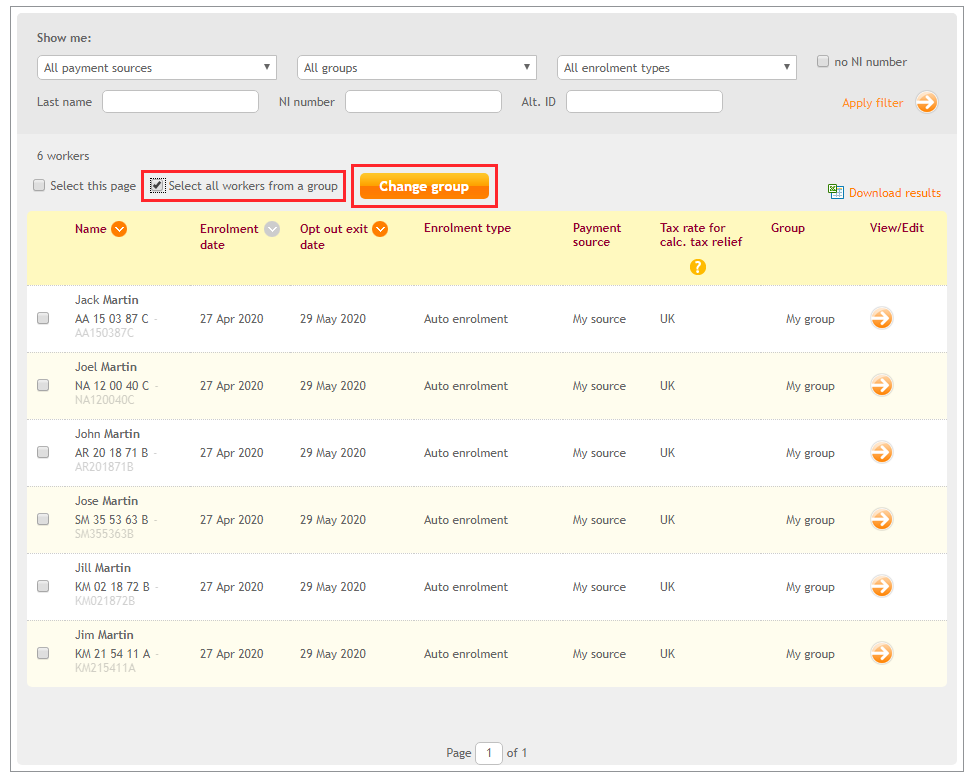Click the Enrolment type column header
The image size is (978, 783).
(467, 228)
